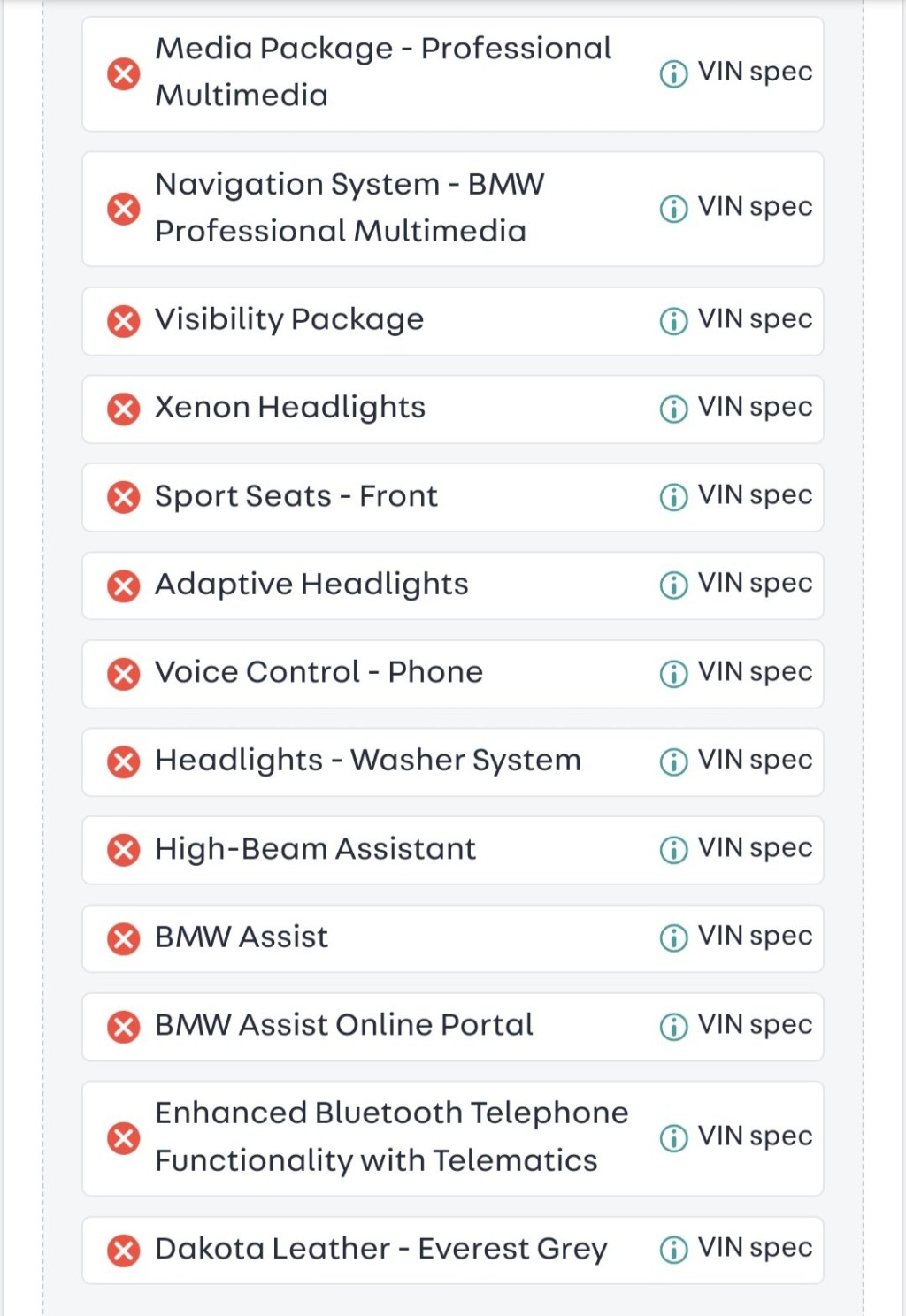Open VIN spec for Sport Seats - Front
The width and height of the screenshot is (906, 1316).
755,495
